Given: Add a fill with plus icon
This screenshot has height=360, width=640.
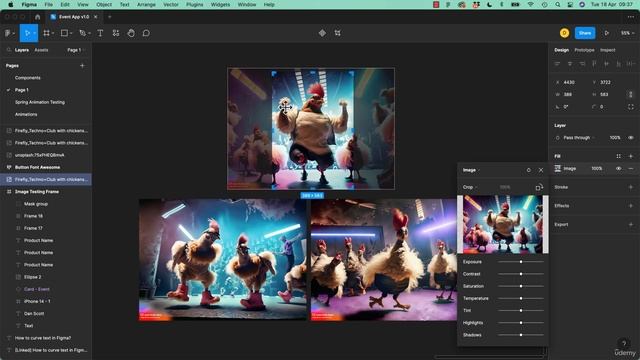Looking at the screenshot, I should pos(631,156).
